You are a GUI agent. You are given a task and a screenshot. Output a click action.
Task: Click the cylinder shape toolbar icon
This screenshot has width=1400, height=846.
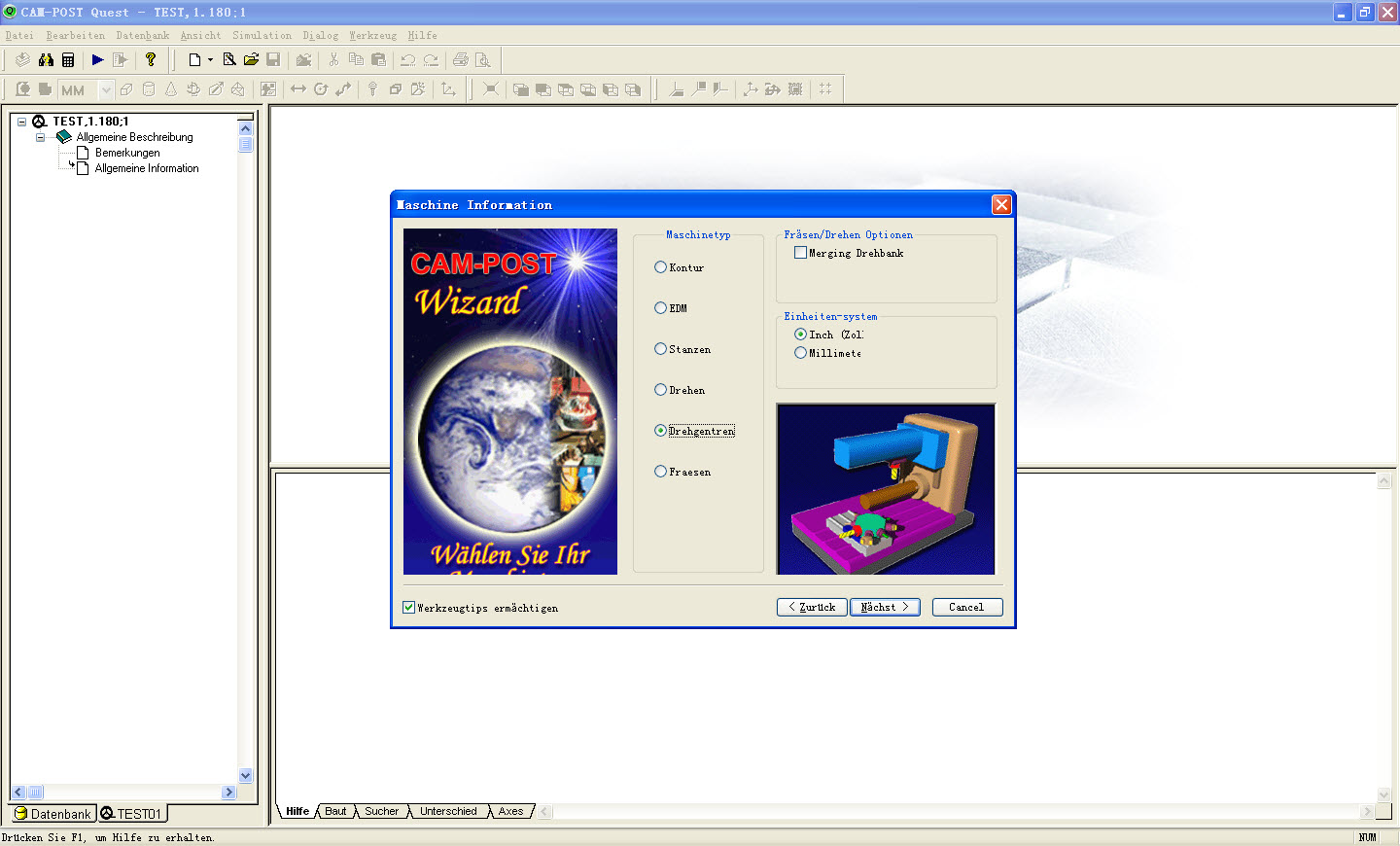149,89
